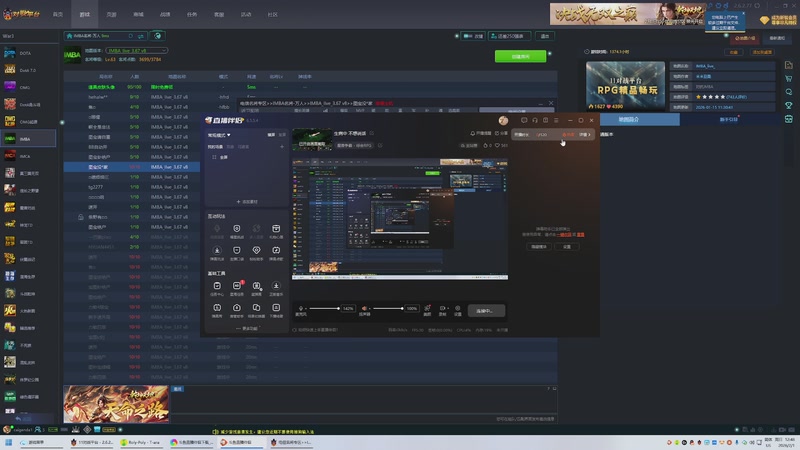Switch to highlighted map intro tab in right panel
Image resolution: width=800 pixels, height=450 pixels.
tap(629, 119)
